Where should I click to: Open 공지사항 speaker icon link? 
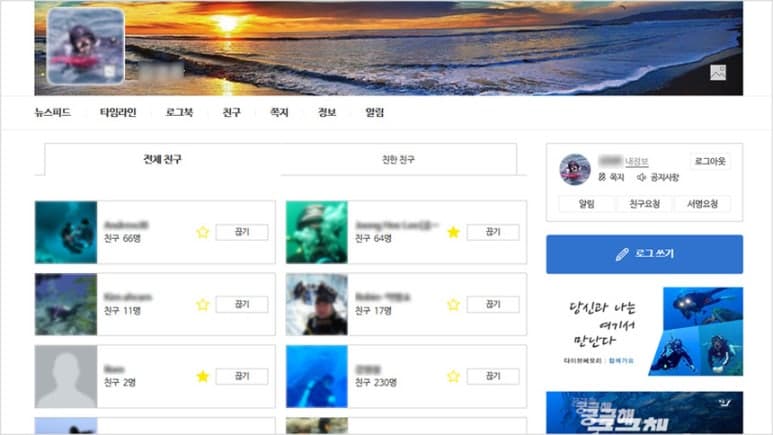coord(658,177)
